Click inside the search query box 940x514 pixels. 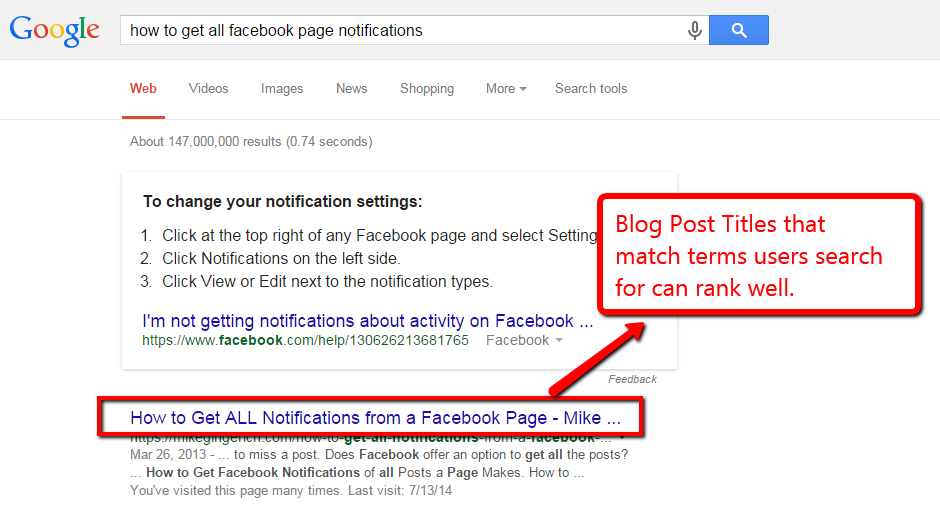click(x=400, y=31)
